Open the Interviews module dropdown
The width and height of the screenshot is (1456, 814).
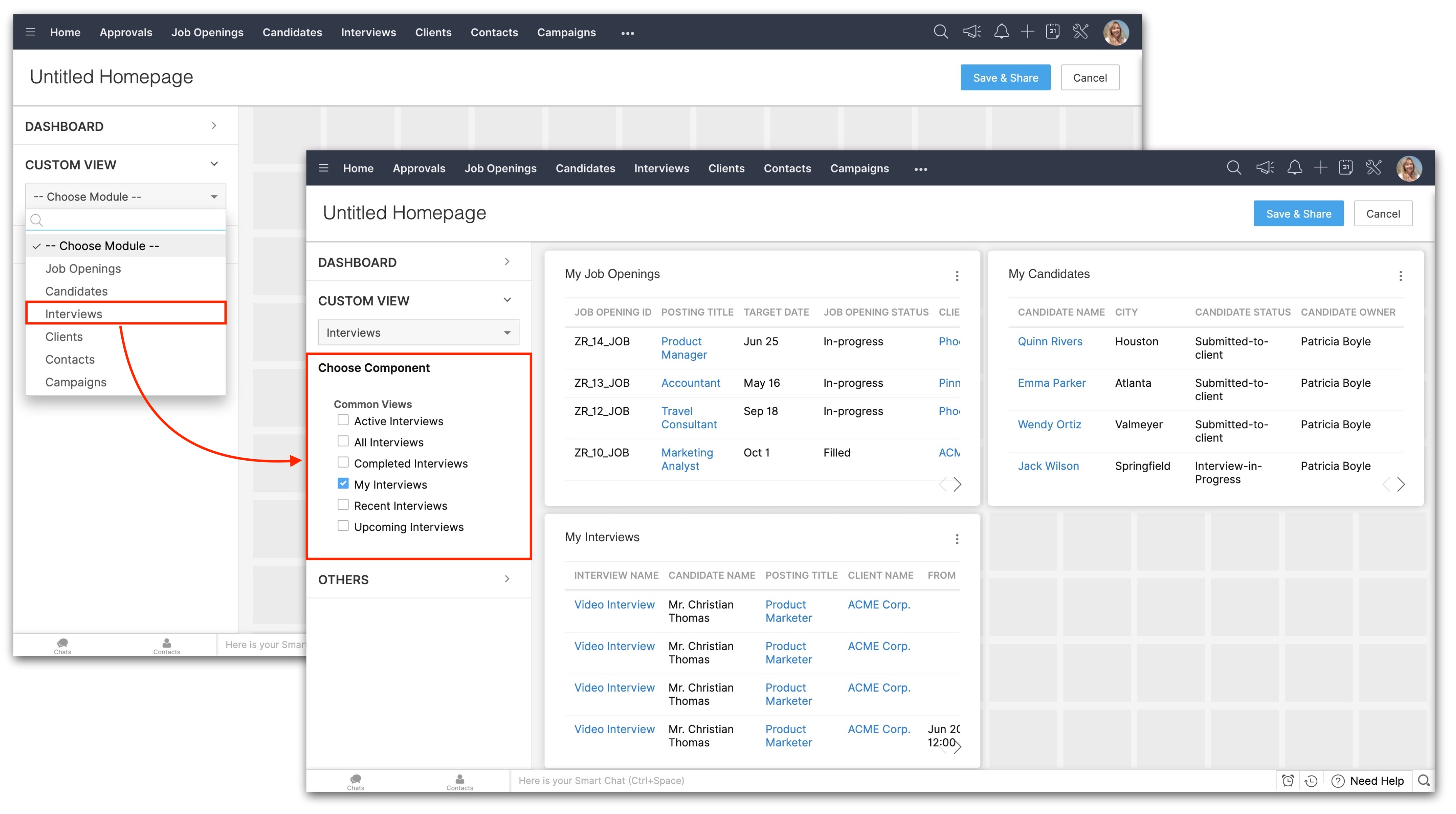coord(418,333)
